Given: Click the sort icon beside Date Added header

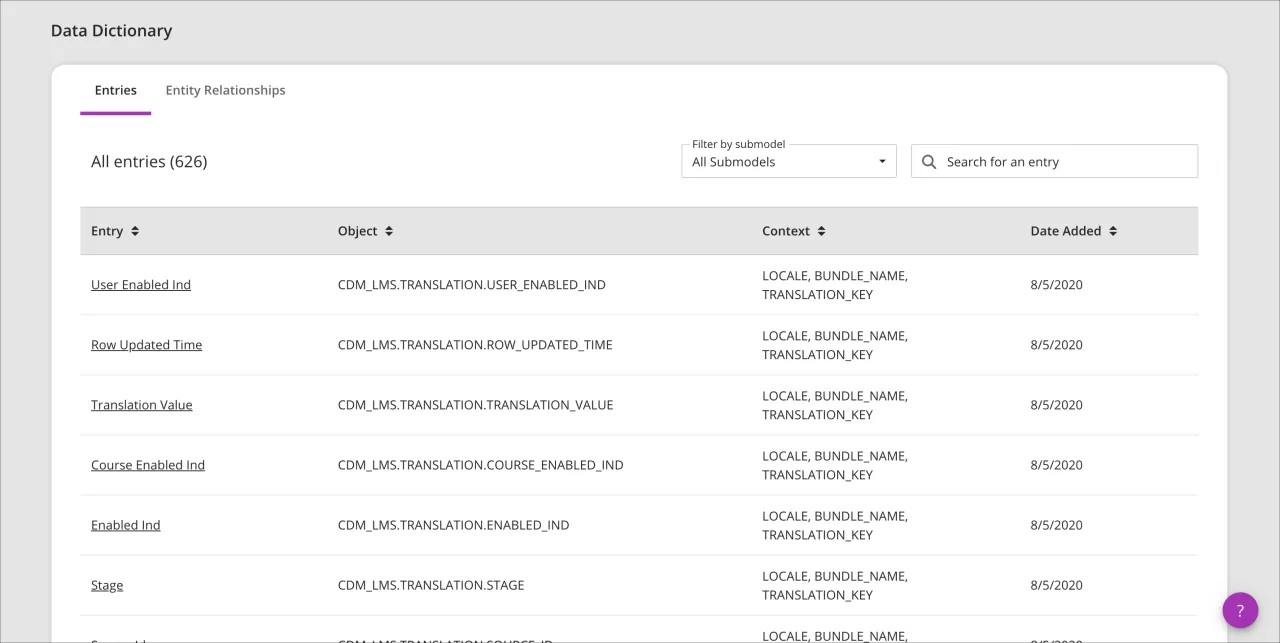Looking at the screenshot, I should [1112, 230].
